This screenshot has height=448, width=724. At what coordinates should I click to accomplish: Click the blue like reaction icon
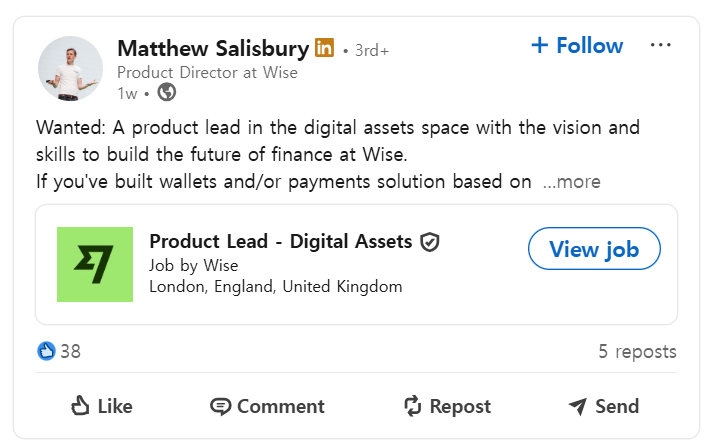click(x=46, y=351)
